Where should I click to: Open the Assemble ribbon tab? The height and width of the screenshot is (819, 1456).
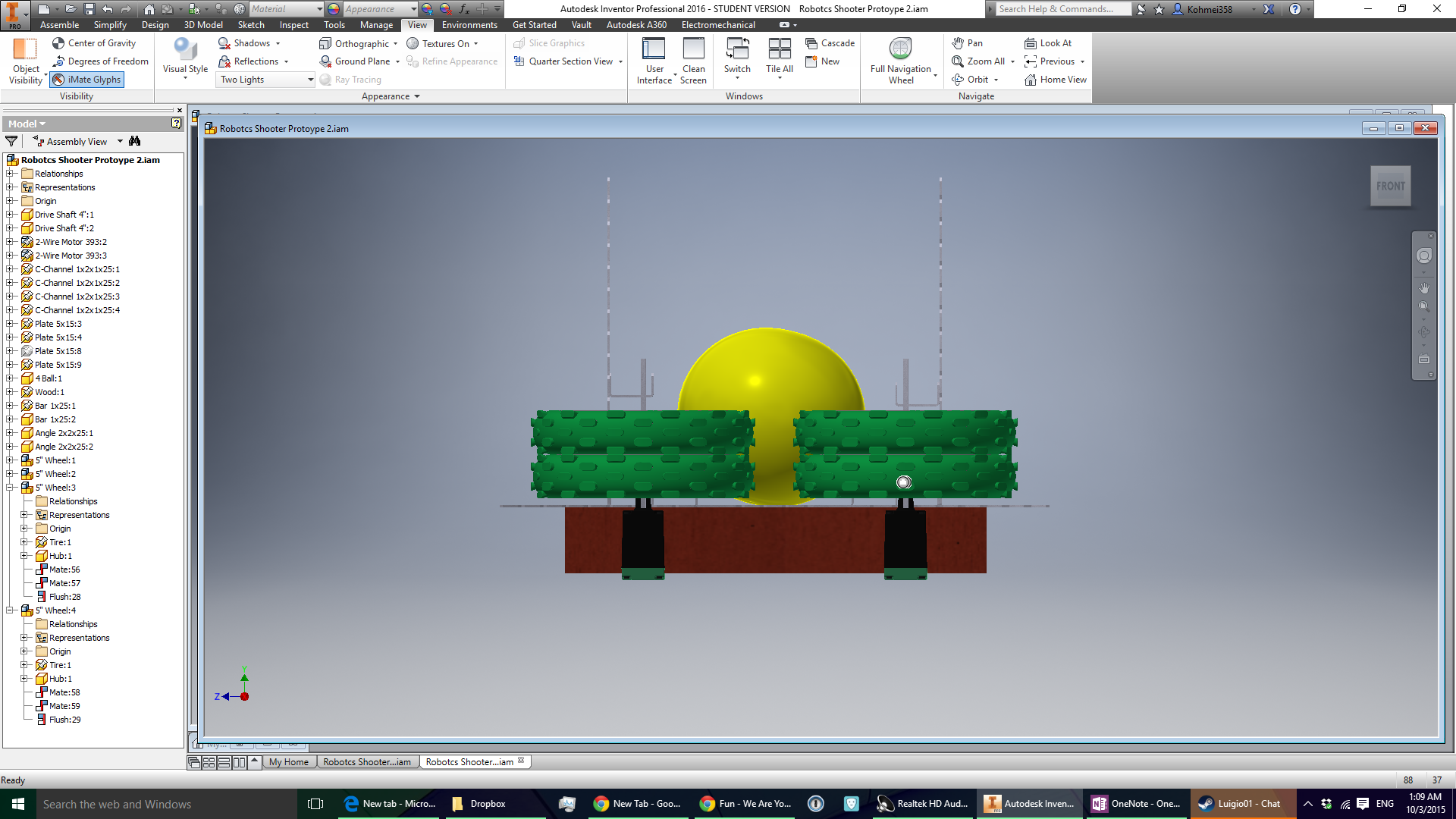coord(59,25)
